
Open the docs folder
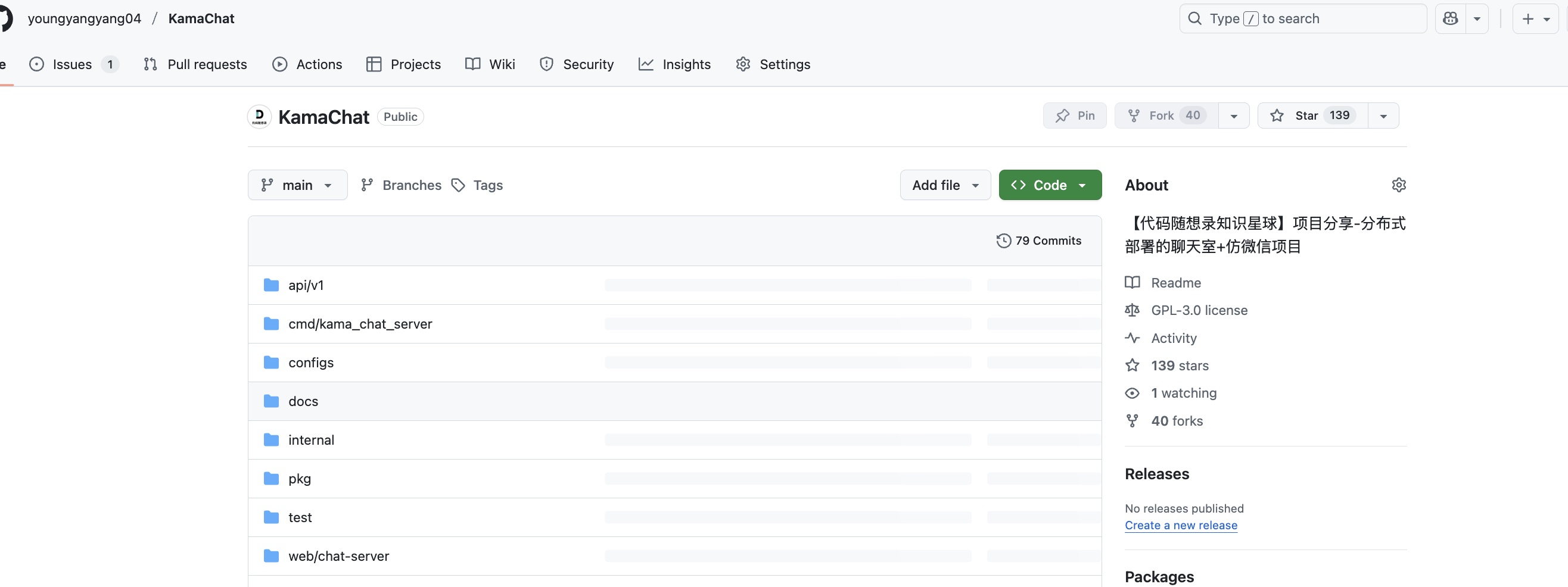(x=303, y=401)
